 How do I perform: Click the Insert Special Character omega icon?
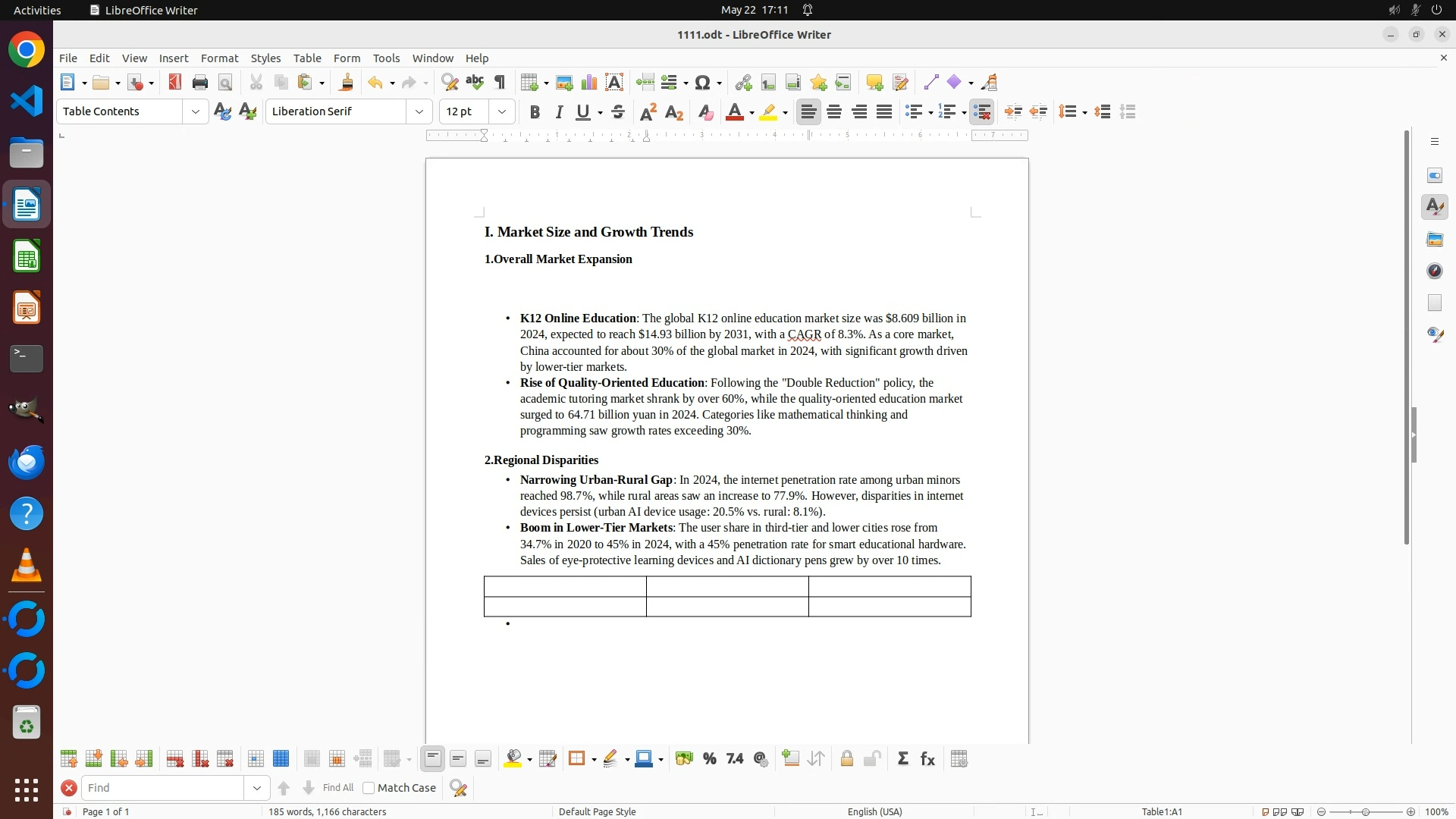click(702, 83)
